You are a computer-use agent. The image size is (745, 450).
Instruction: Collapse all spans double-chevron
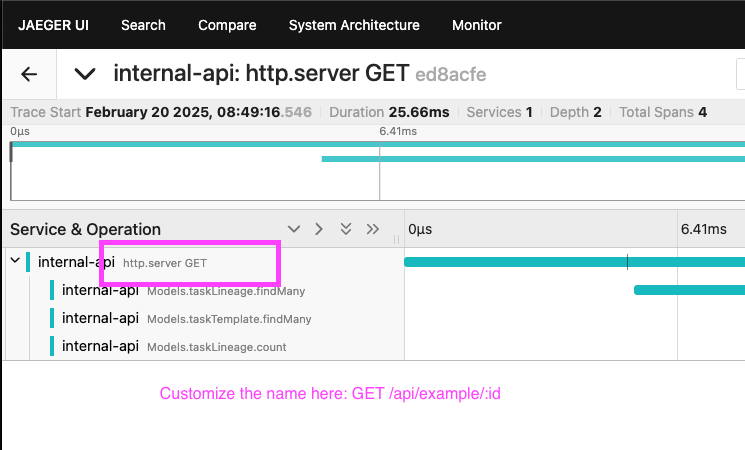pos(373,229)
